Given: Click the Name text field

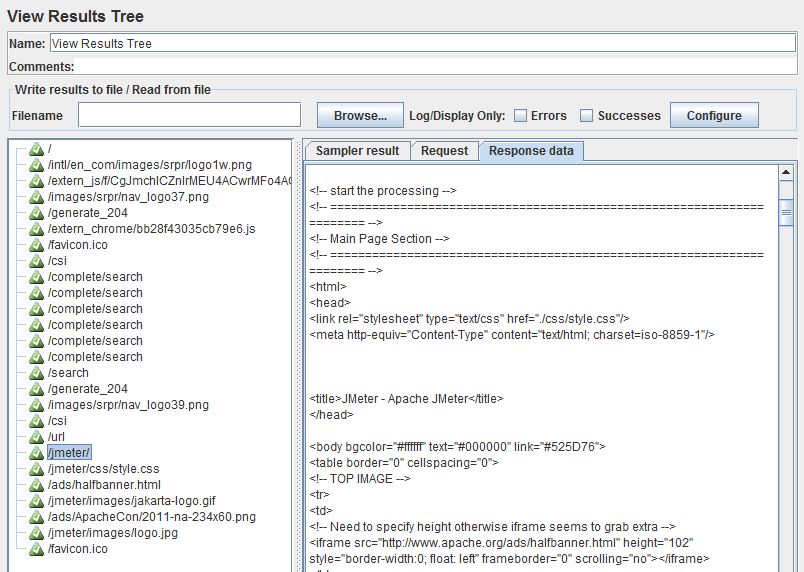Looking at the screenshot, I should [422, 44].
